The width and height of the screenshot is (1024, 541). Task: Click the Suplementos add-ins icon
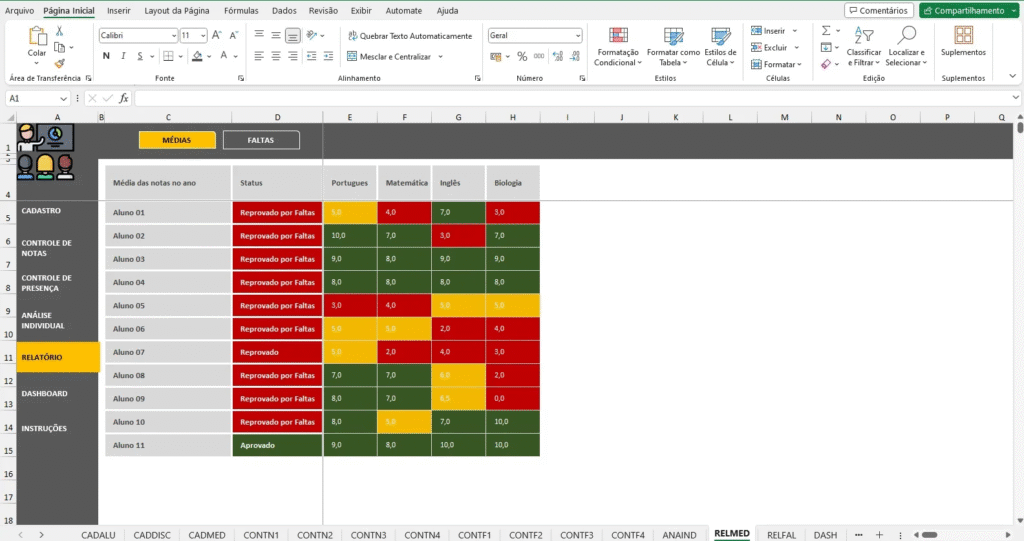point(963,41)
